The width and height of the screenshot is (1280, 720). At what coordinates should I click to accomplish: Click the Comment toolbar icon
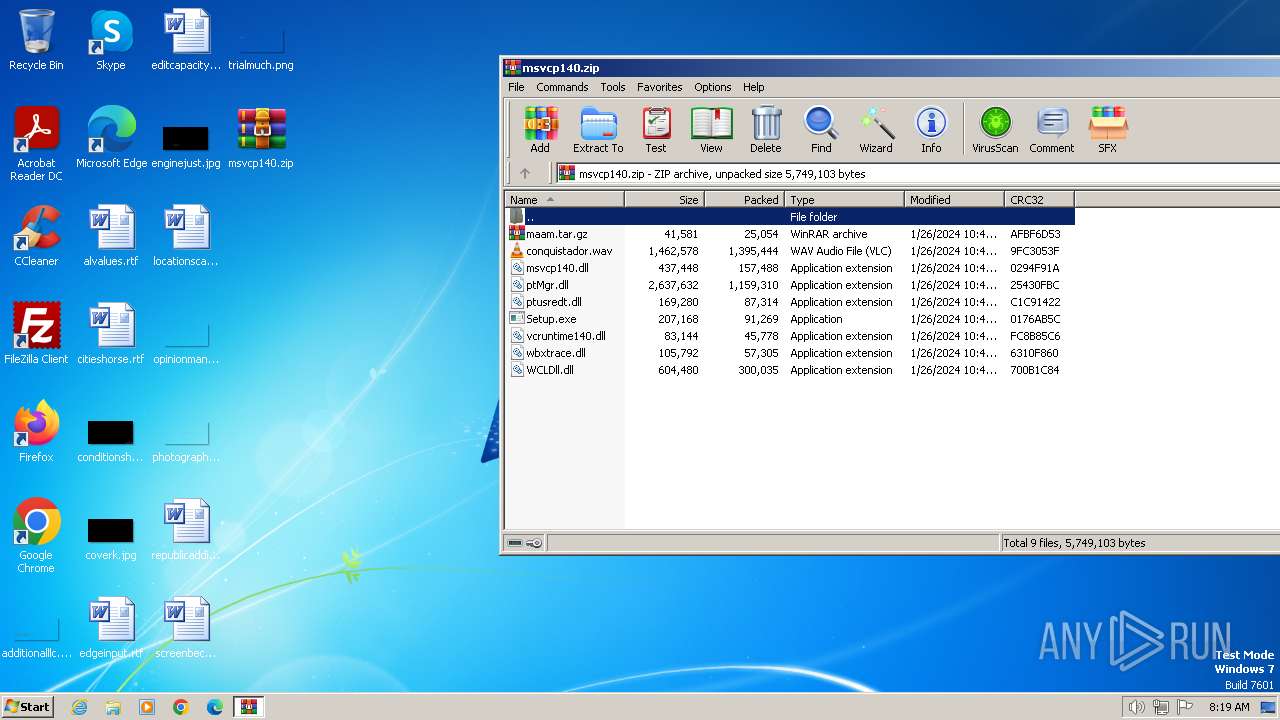pyautogui.click(x=1052, y=130)
